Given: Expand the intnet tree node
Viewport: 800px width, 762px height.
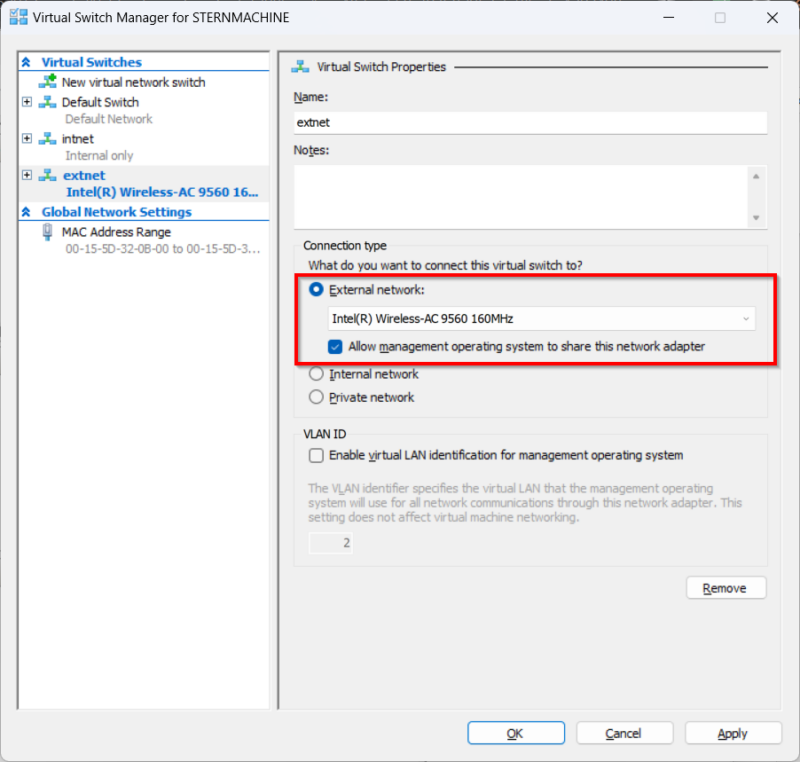Looking at the screenshot, I should click(x=27, y=139).
